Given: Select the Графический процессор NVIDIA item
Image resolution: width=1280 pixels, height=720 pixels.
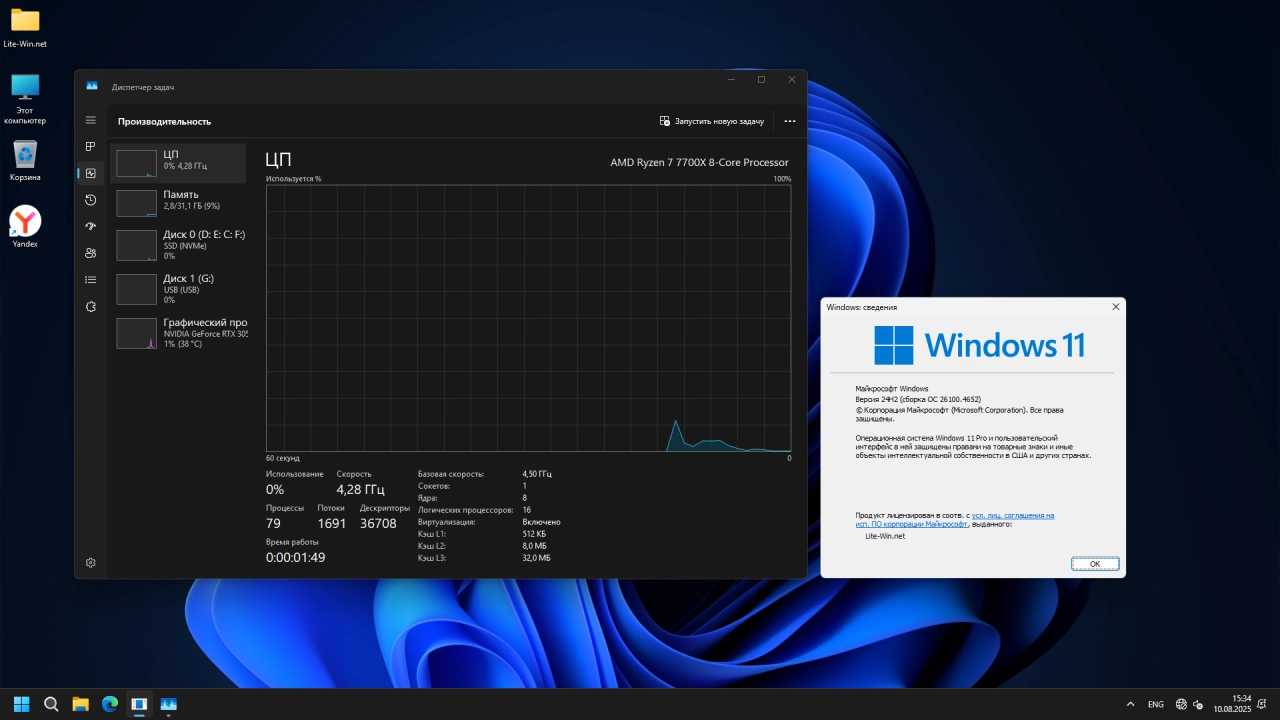Looking at the screenshot, I should 178,333.
